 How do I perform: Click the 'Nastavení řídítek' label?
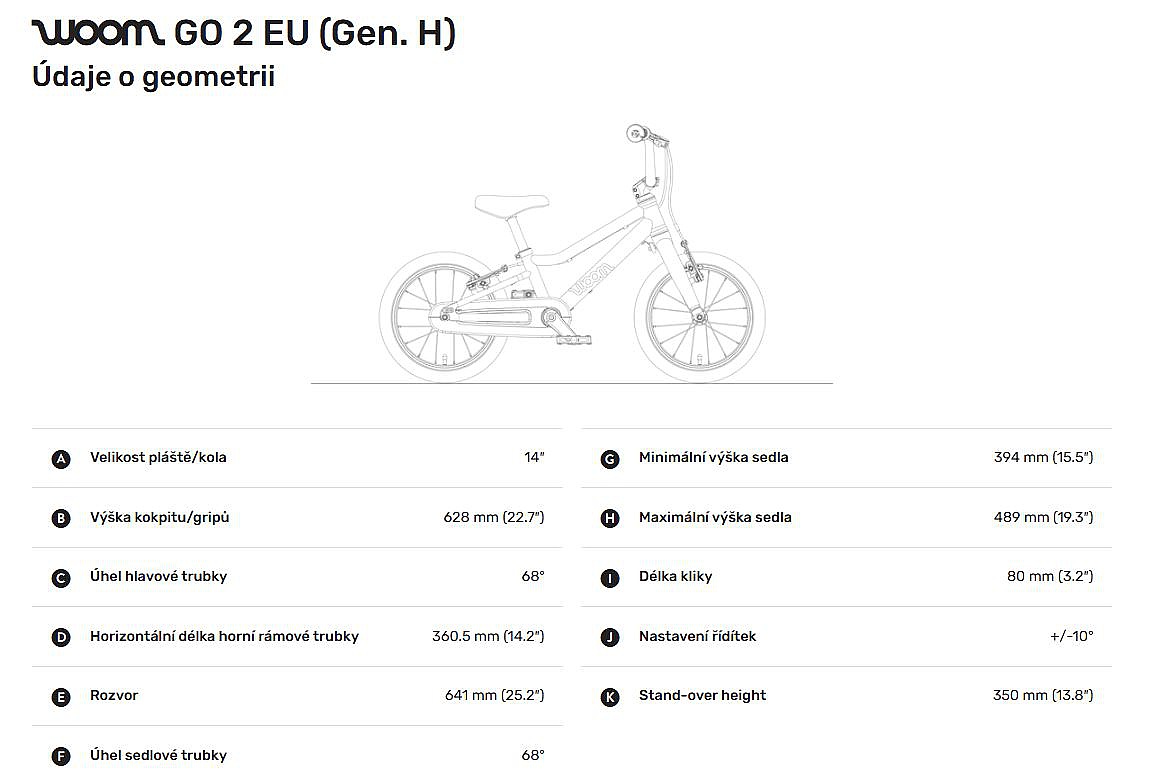pos(697,637)
